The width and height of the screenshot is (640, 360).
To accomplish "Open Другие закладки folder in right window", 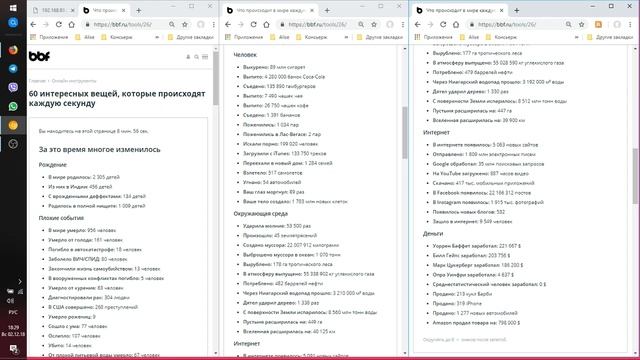I will coord(610,37).
